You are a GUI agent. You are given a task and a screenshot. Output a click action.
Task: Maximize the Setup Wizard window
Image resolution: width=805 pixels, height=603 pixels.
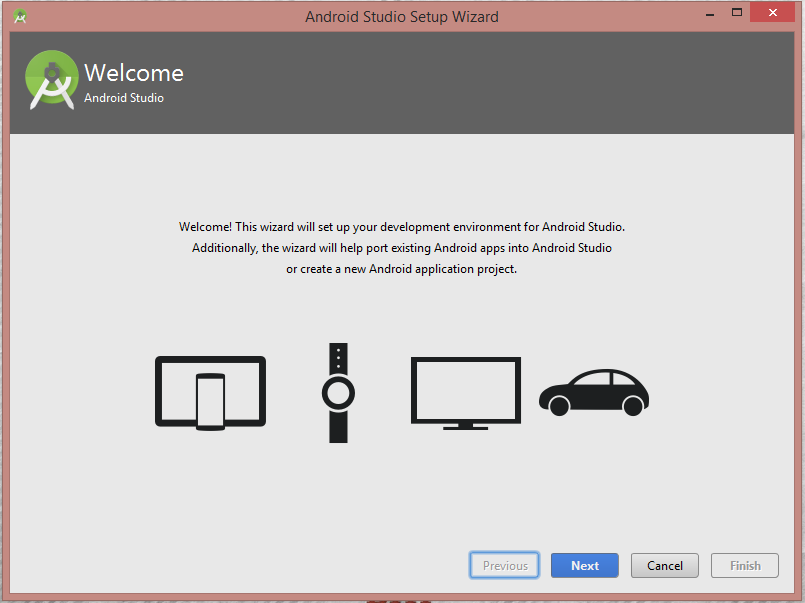coord(737,13)
